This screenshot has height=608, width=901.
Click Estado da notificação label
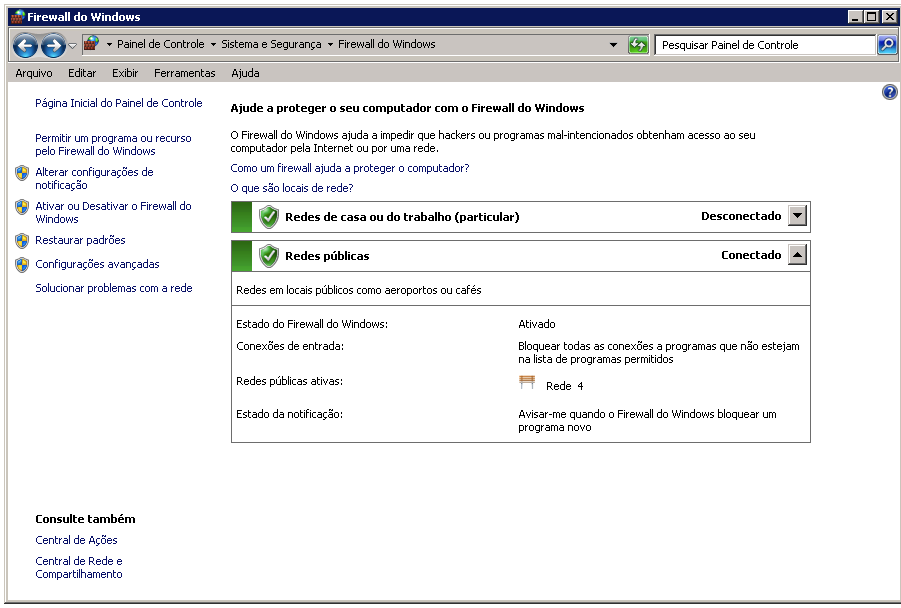pyautogui.click(x=289, y=414)
